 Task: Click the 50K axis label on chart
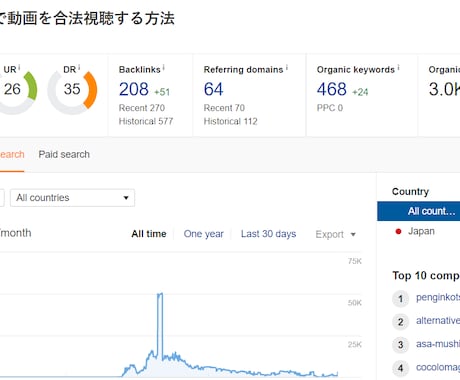click(355, 303)
